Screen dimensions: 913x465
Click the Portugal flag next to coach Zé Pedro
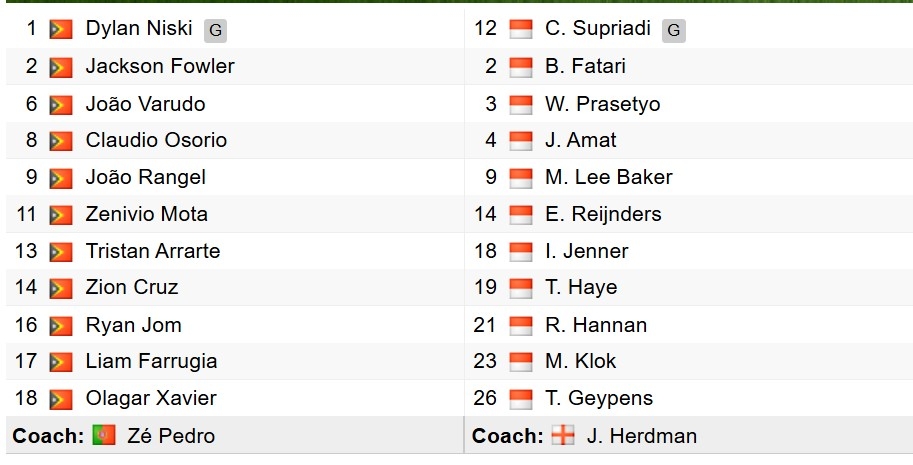104,435
